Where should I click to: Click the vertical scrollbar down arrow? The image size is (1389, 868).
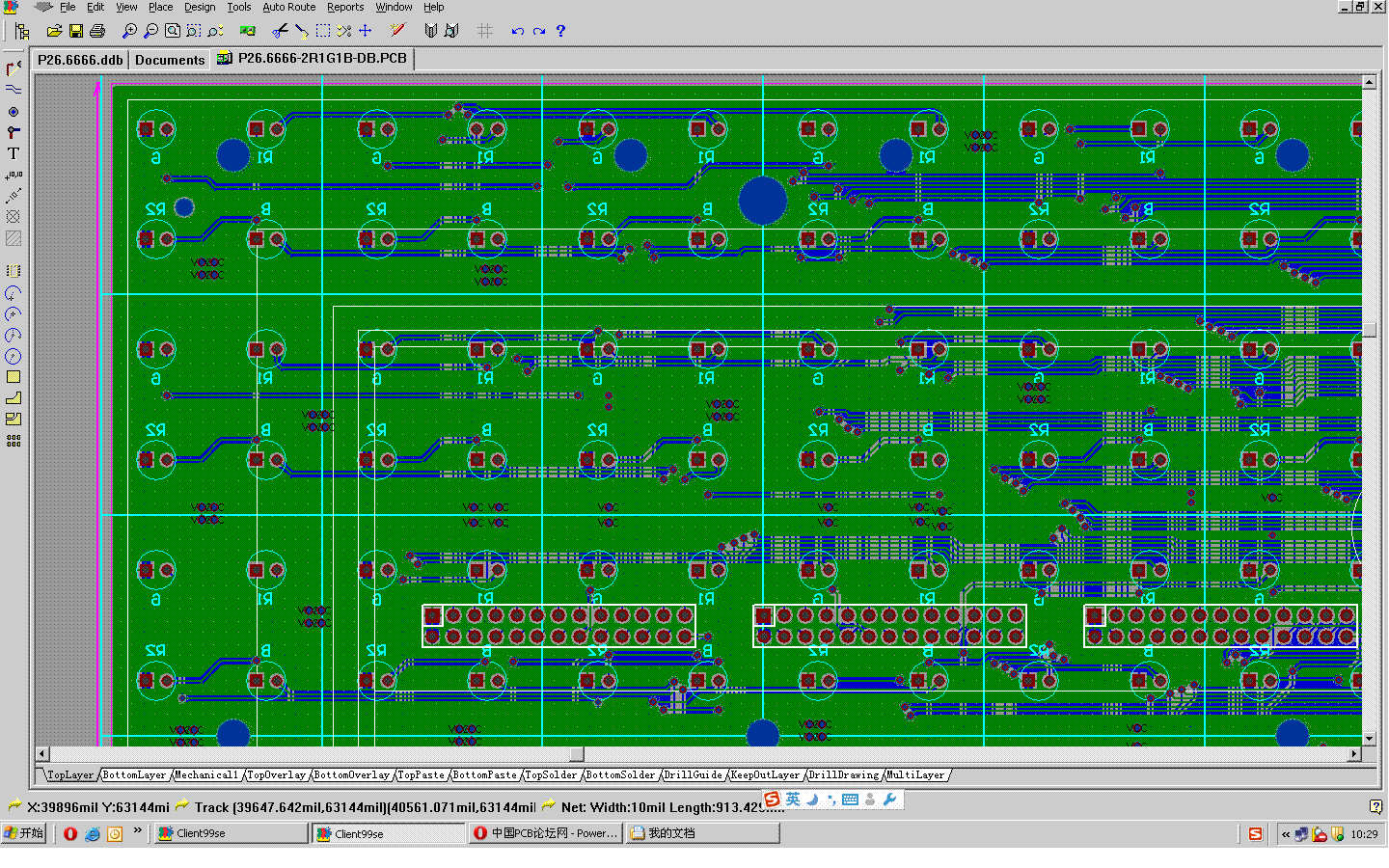click(x=1369, y=739)
